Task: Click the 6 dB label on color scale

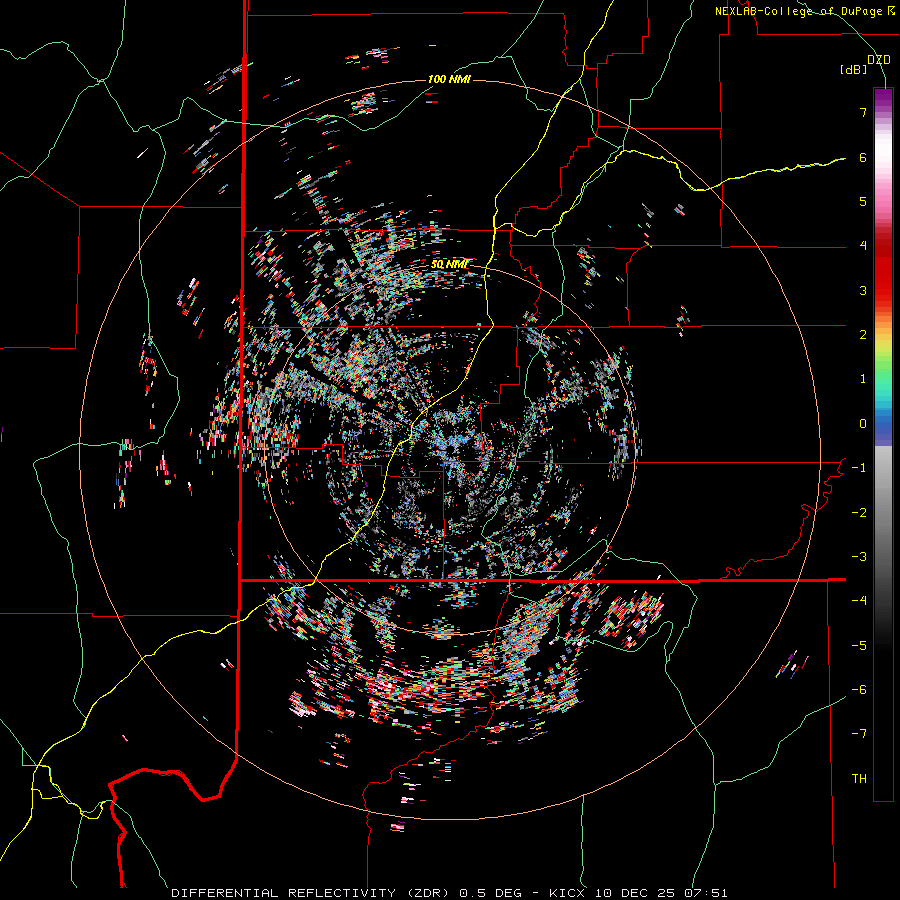Action: coord(863,157)
